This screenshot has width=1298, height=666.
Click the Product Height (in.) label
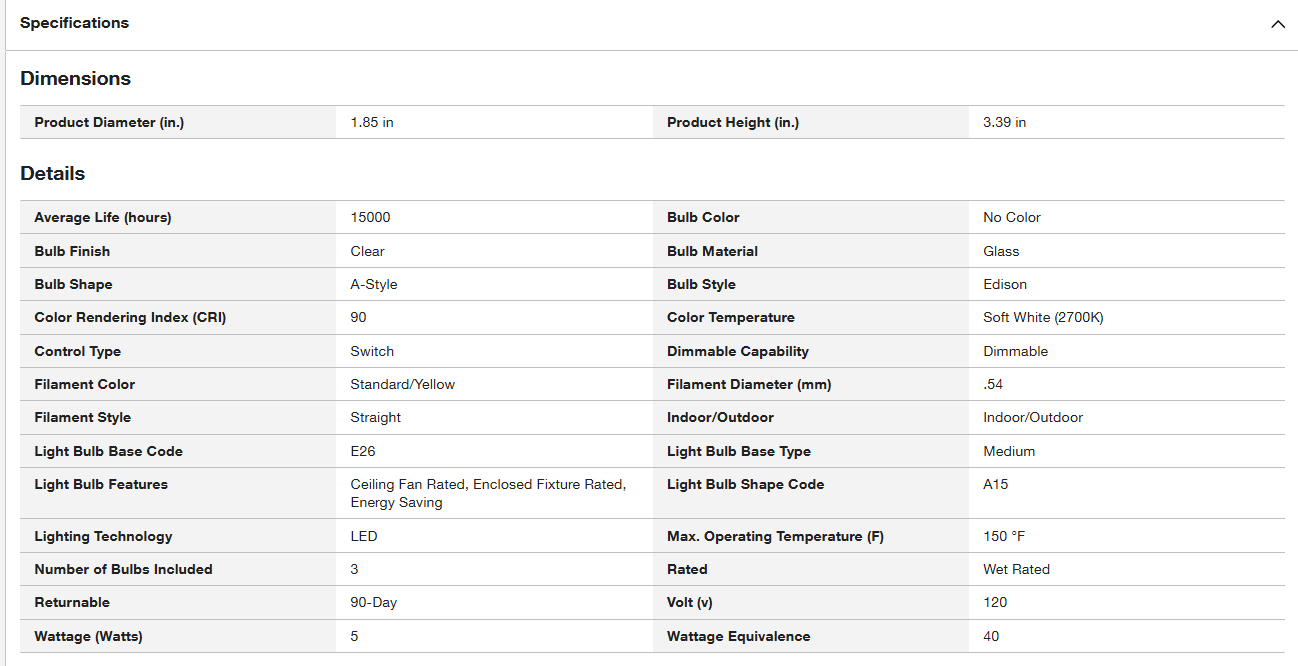pos(733,122)
